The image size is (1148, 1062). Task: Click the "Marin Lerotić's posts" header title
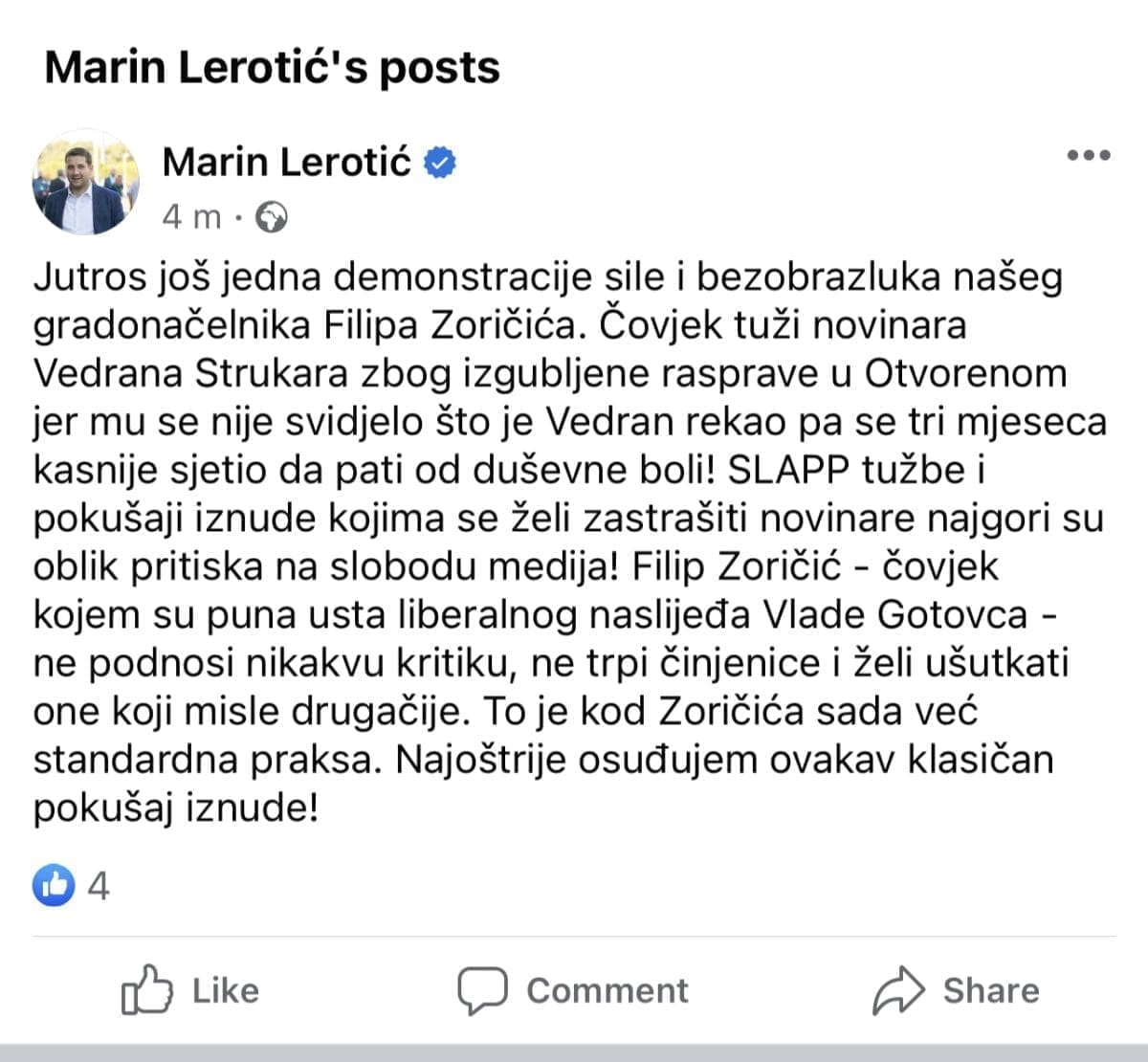click(272, 67)
